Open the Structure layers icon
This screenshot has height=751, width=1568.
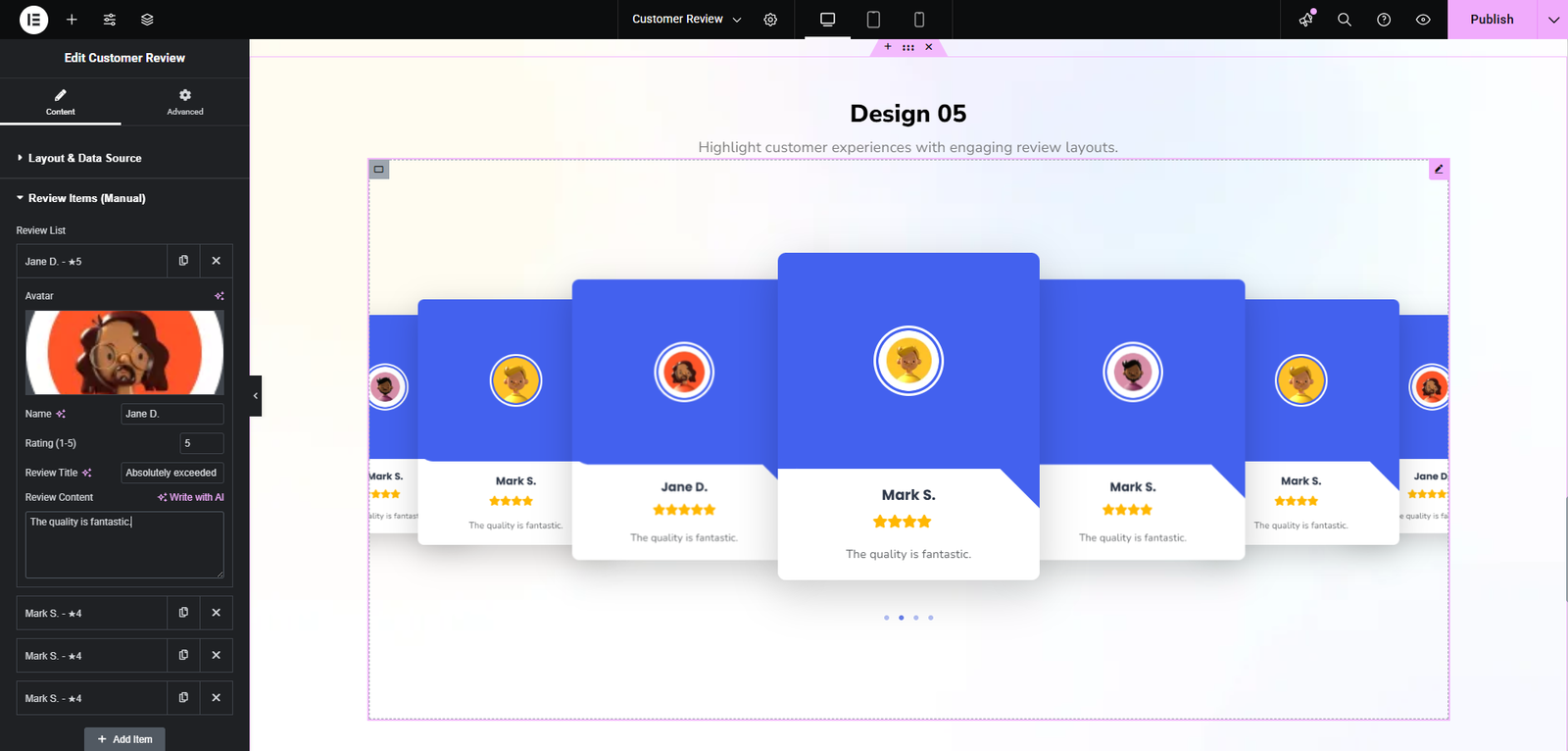pos(147,20)
